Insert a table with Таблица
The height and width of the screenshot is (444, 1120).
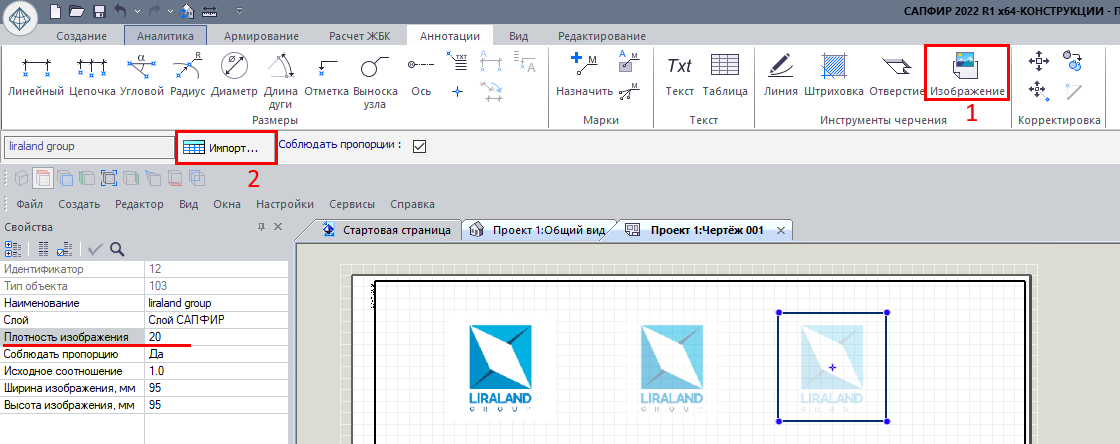pos(725,75)
